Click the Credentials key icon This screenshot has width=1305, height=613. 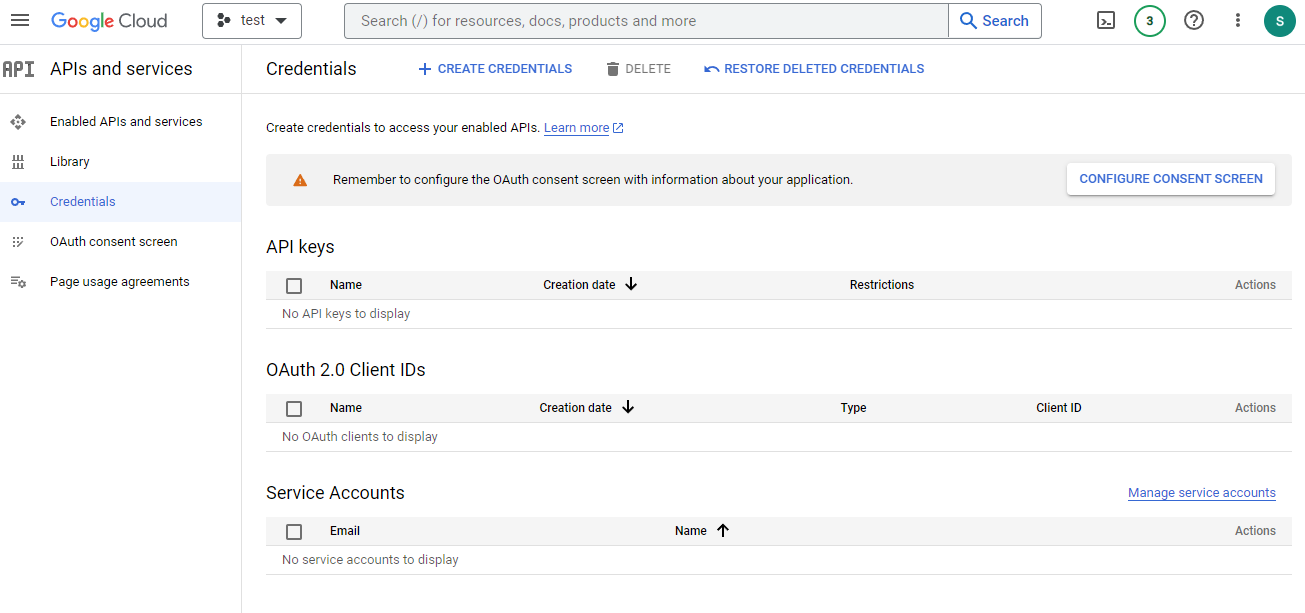point(18,202)
